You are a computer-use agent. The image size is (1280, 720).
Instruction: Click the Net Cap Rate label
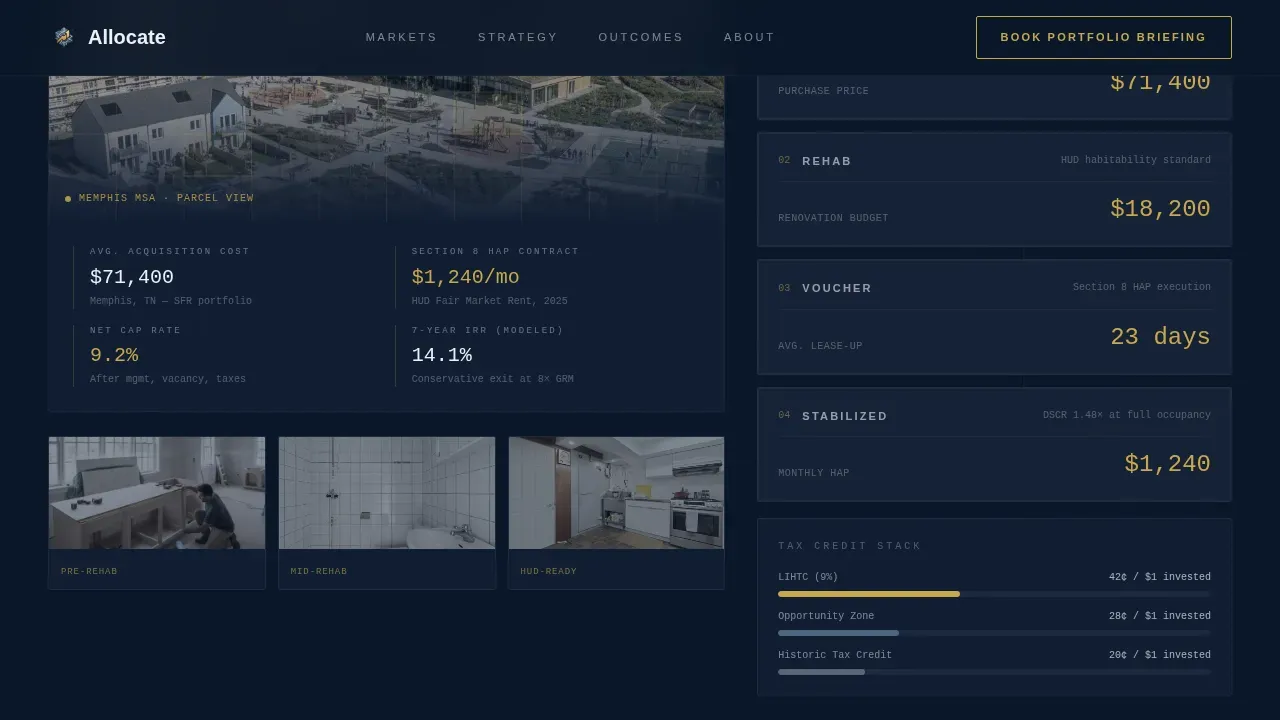136,330
